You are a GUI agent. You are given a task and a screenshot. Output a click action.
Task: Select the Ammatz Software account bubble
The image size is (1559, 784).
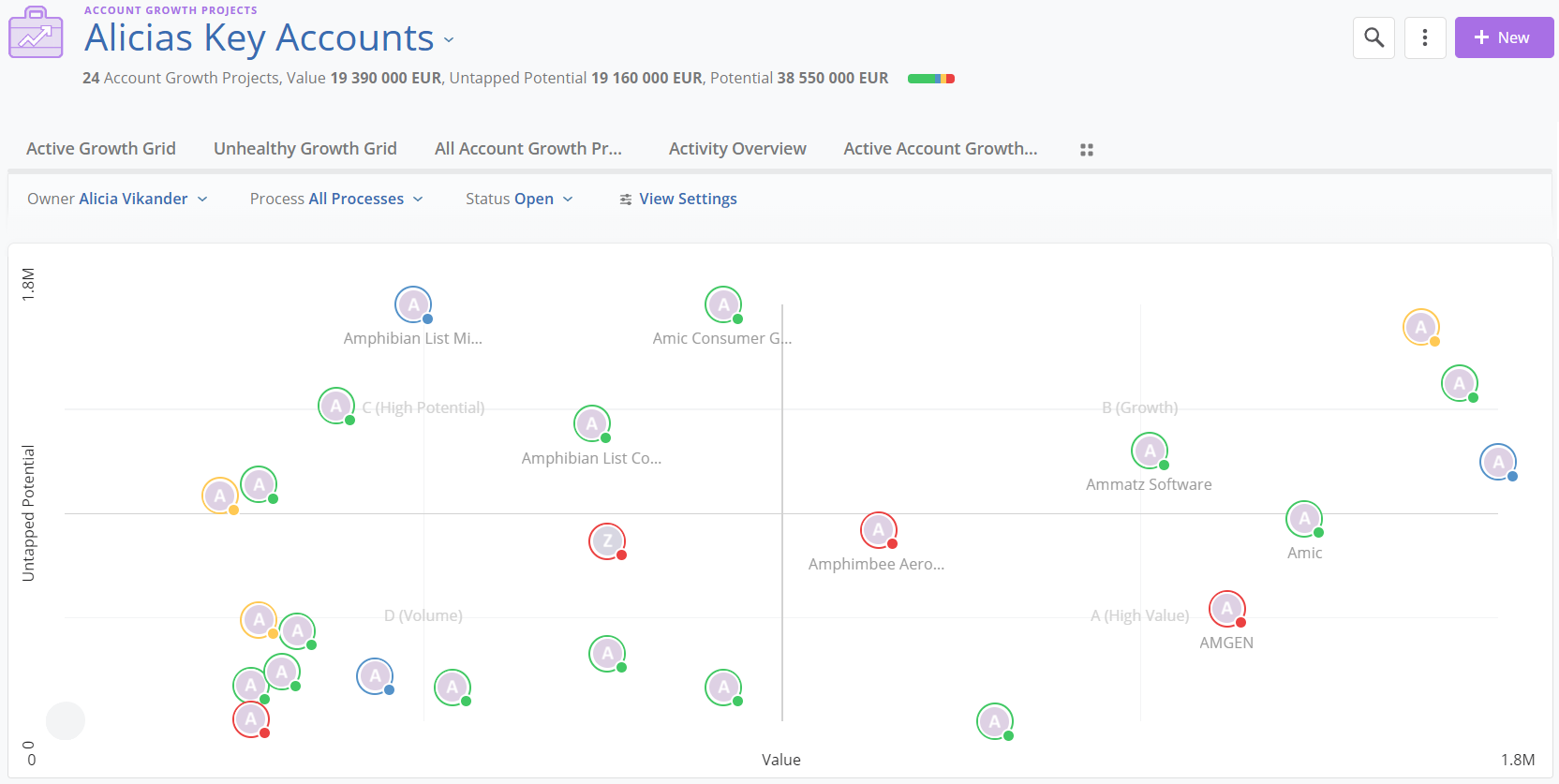click(1150, 451)
